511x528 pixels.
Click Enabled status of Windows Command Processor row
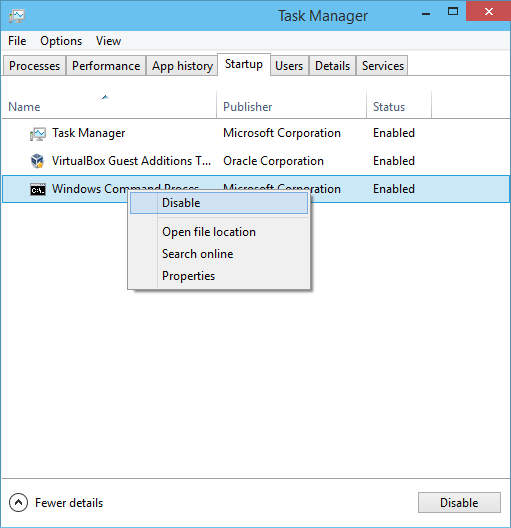pyautogui.click(x=394, y=189)
